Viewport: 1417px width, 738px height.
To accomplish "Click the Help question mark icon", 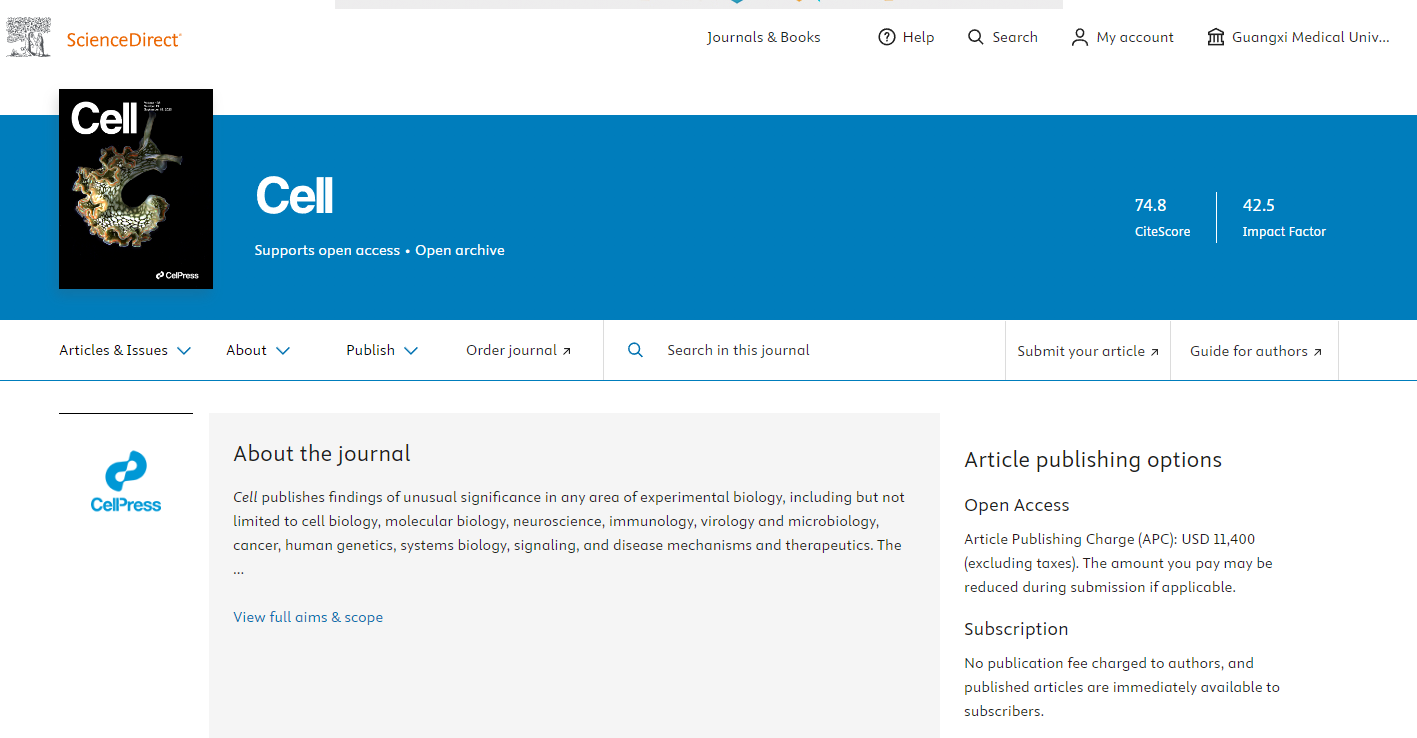I will [886, 37].
